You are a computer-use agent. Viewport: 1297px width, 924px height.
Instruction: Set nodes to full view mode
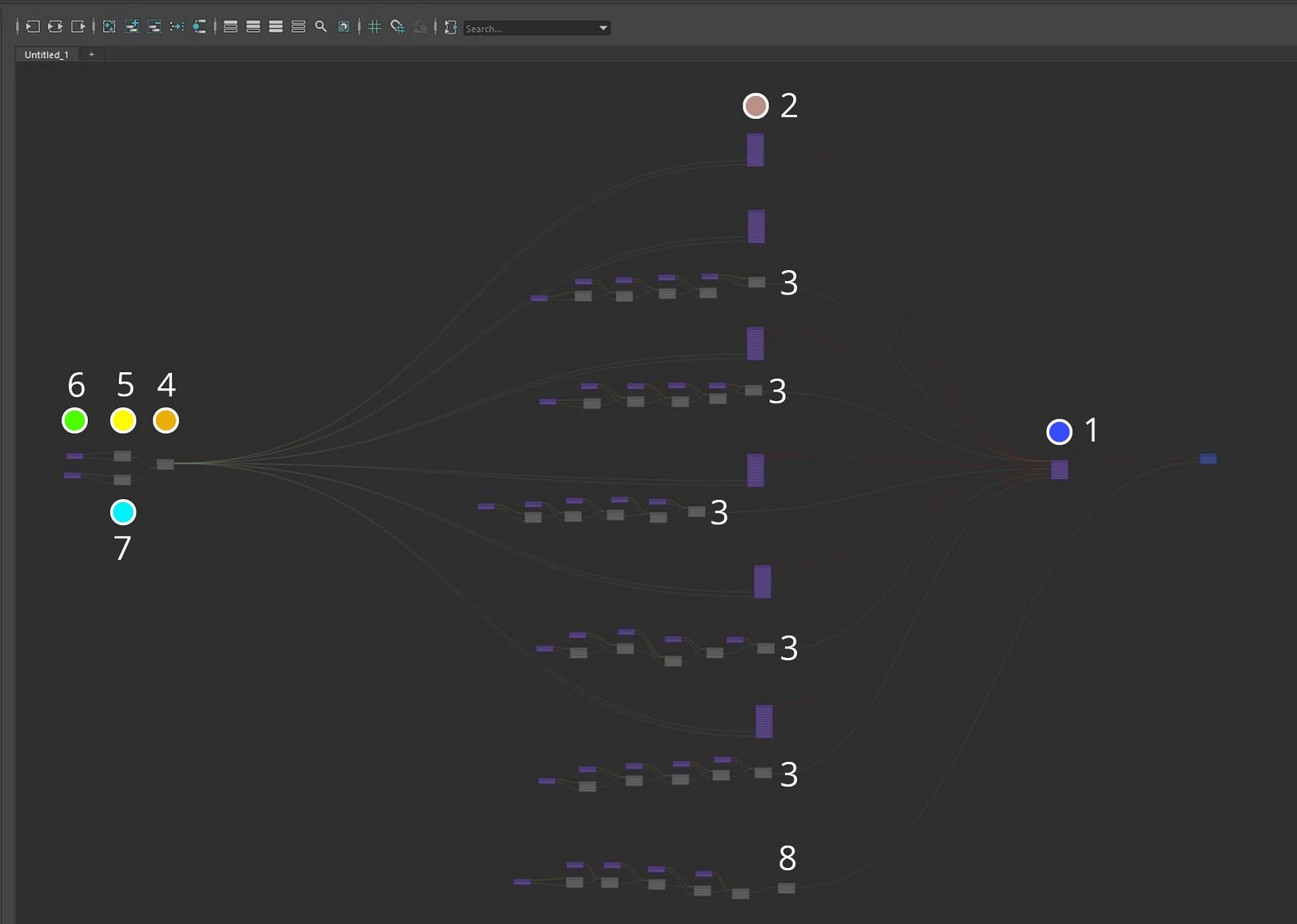click(276, 27)
